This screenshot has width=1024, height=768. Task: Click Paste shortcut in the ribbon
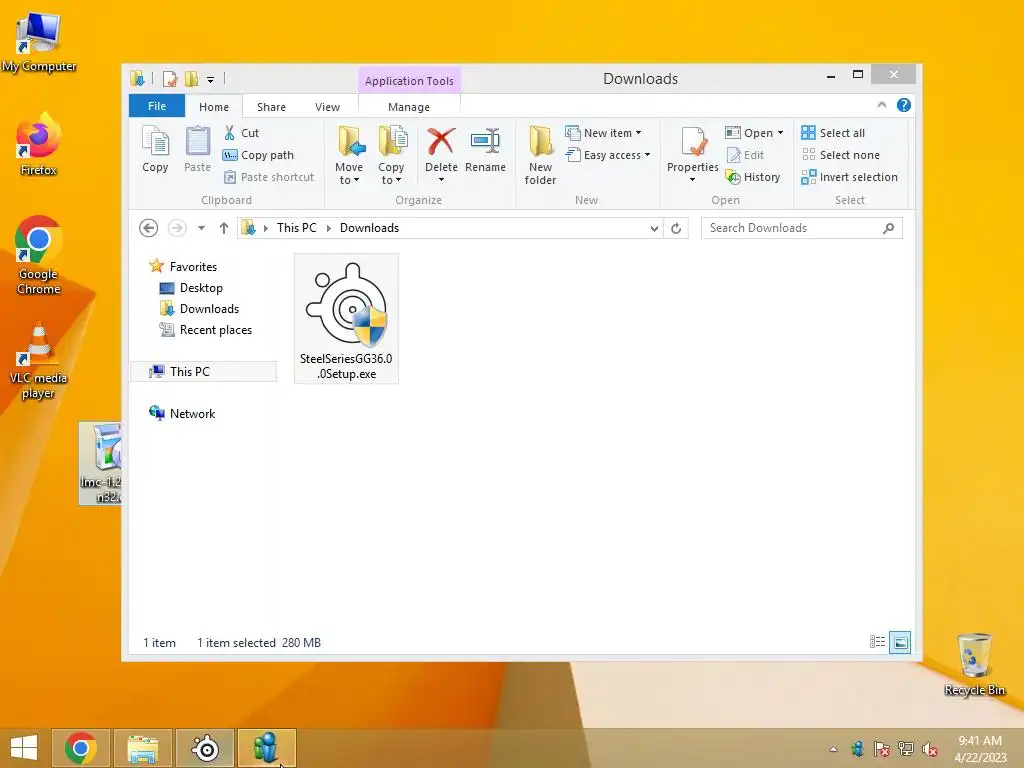point(268,177)
